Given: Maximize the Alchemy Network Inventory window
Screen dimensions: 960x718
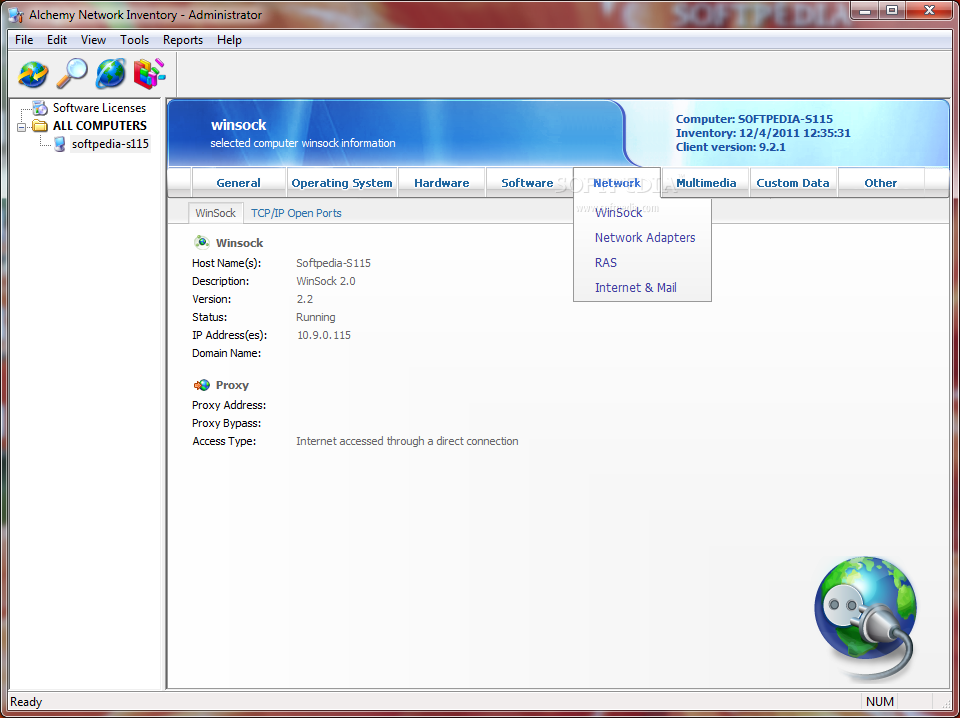Looking at the screenshot, I should pyautogui.click(x=892, y=10).
